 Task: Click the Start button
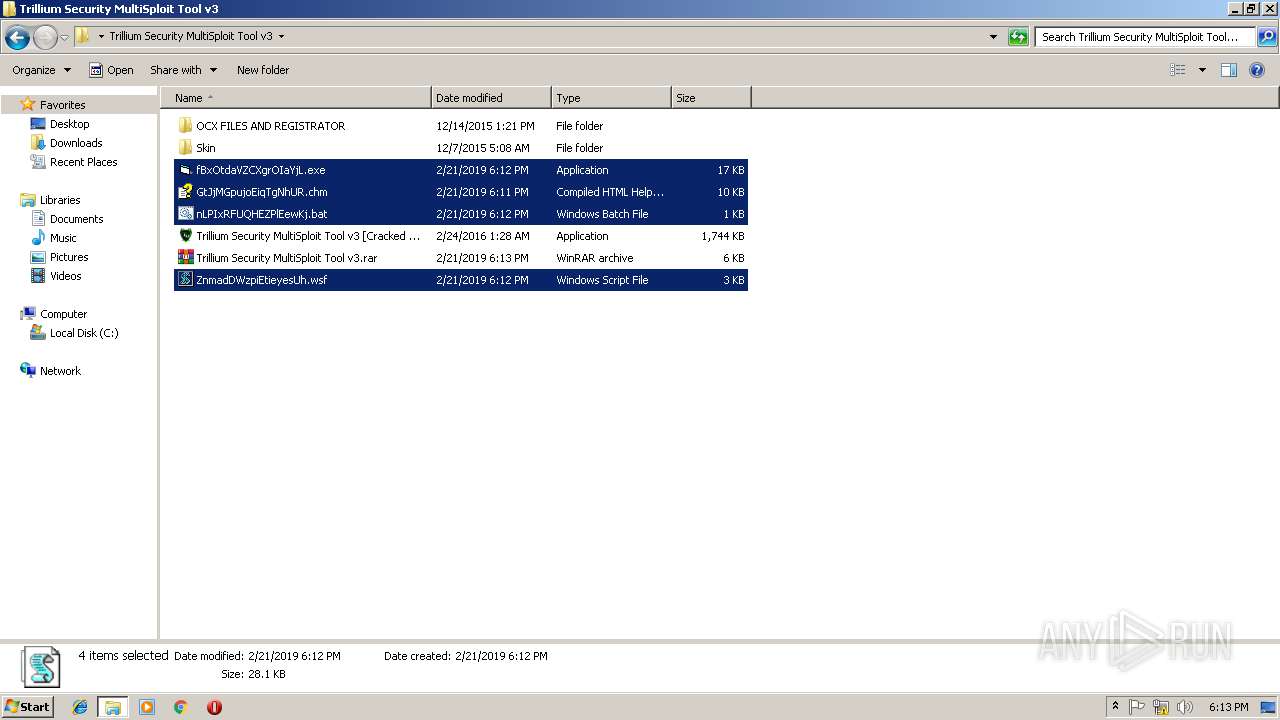pos(28,706)
